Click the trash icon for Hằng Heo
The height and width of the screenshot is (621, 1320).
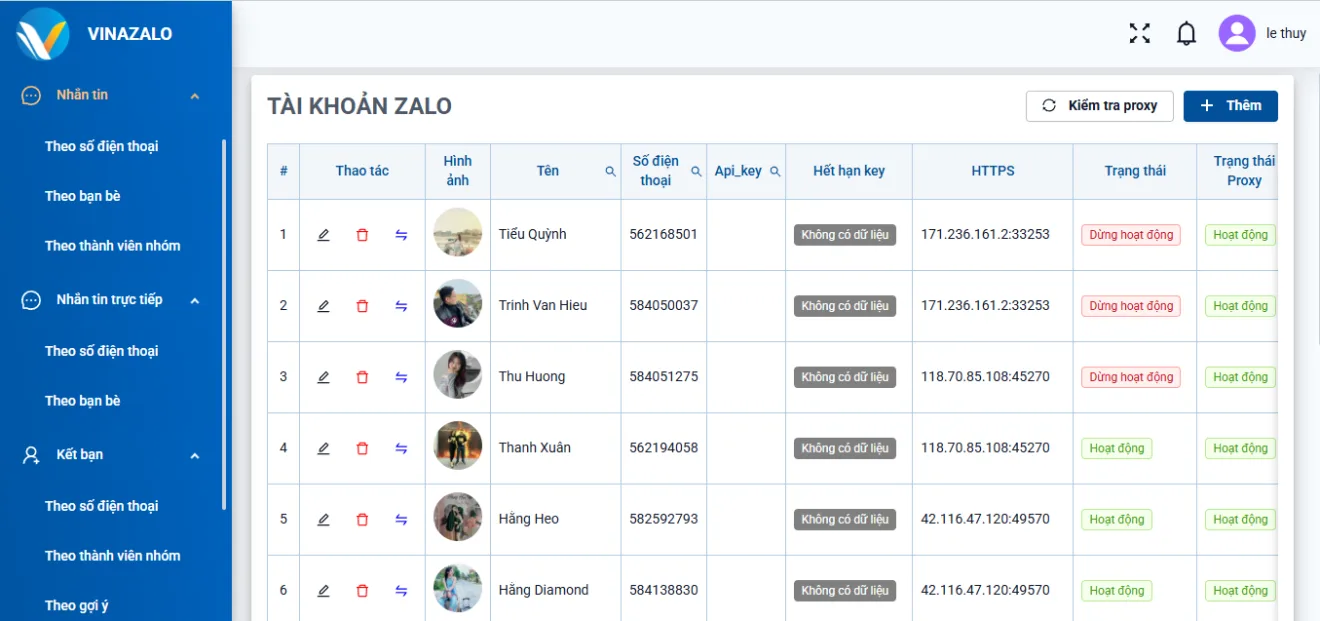[362, 520]
